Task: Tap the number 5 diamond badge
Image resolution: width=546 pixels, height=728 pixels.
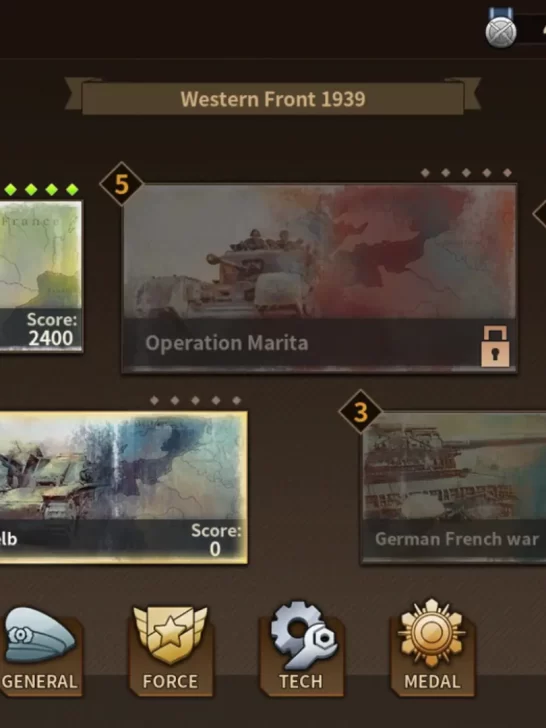Action: [x=121, y=184]
